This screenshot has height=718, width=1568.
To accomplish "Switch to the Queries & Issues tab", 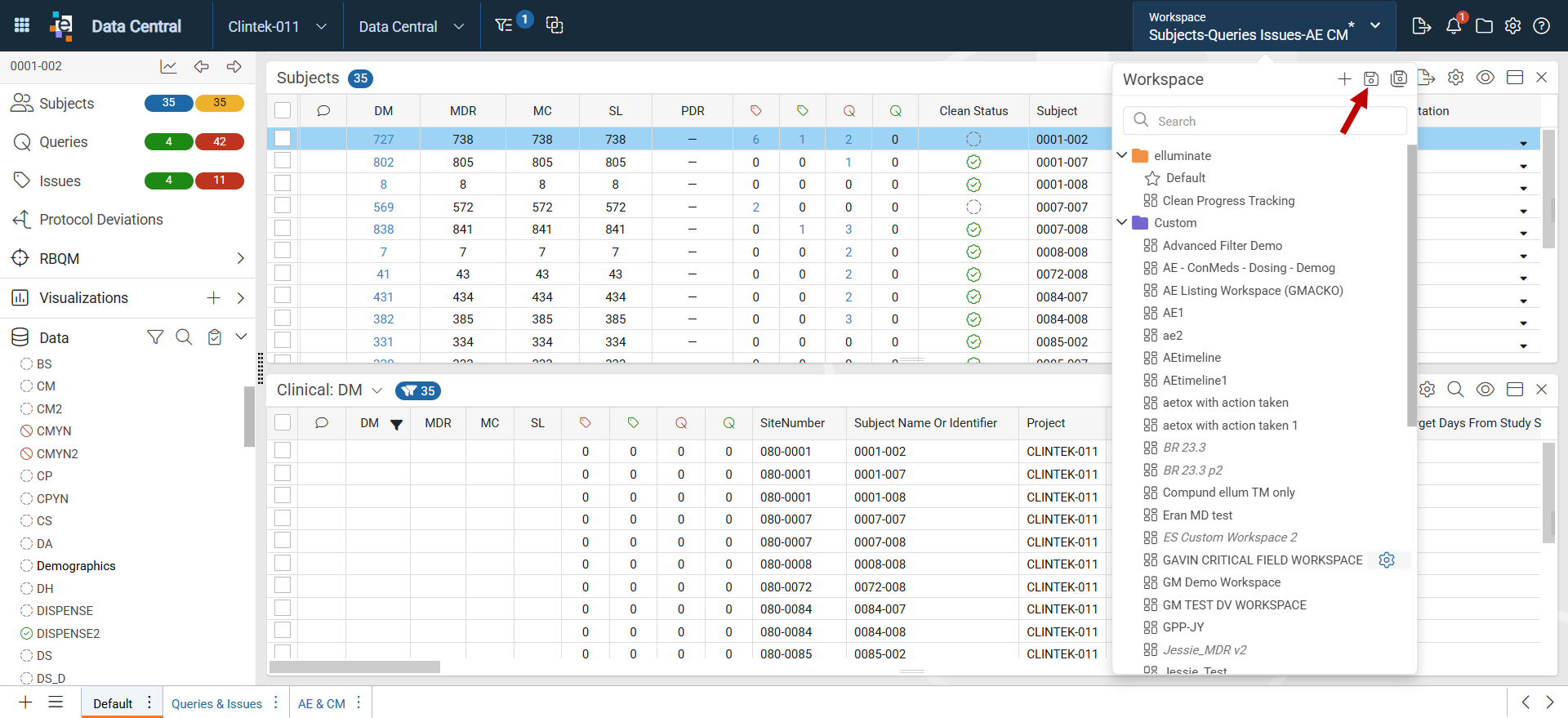I will [216, 703].
